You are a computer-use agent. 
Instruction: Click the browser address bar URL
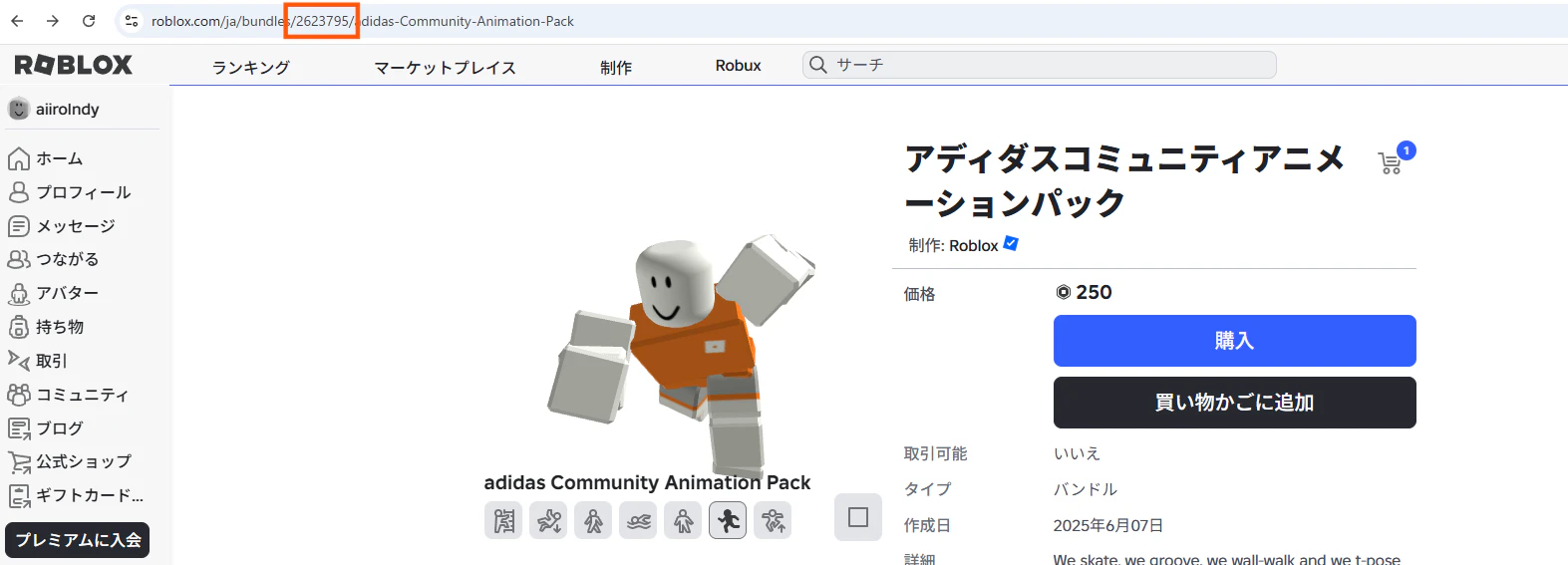(363, 21)
